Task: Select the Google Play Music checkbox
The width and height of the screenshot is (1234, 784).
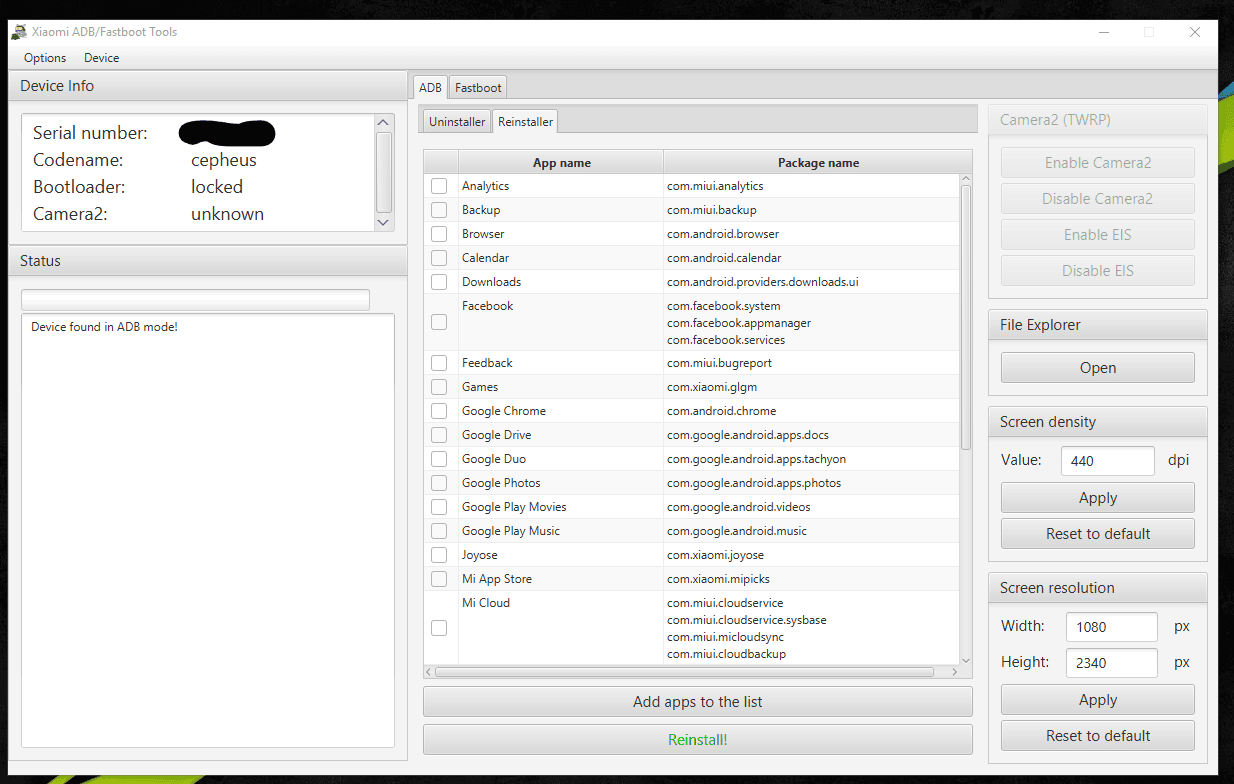Action: 439,531
